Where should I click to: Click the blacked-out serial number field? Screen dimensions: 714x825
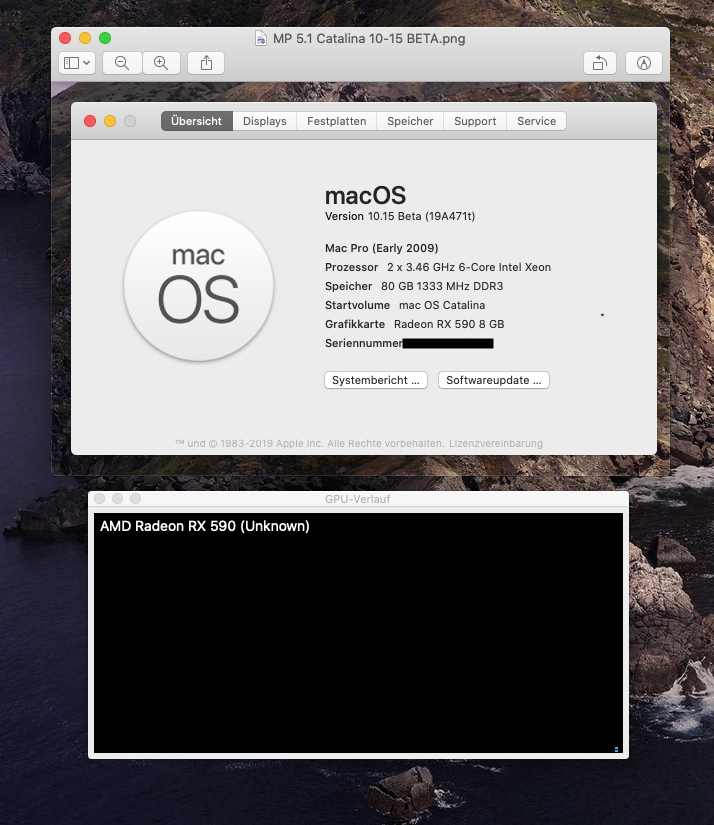(448, 344)
